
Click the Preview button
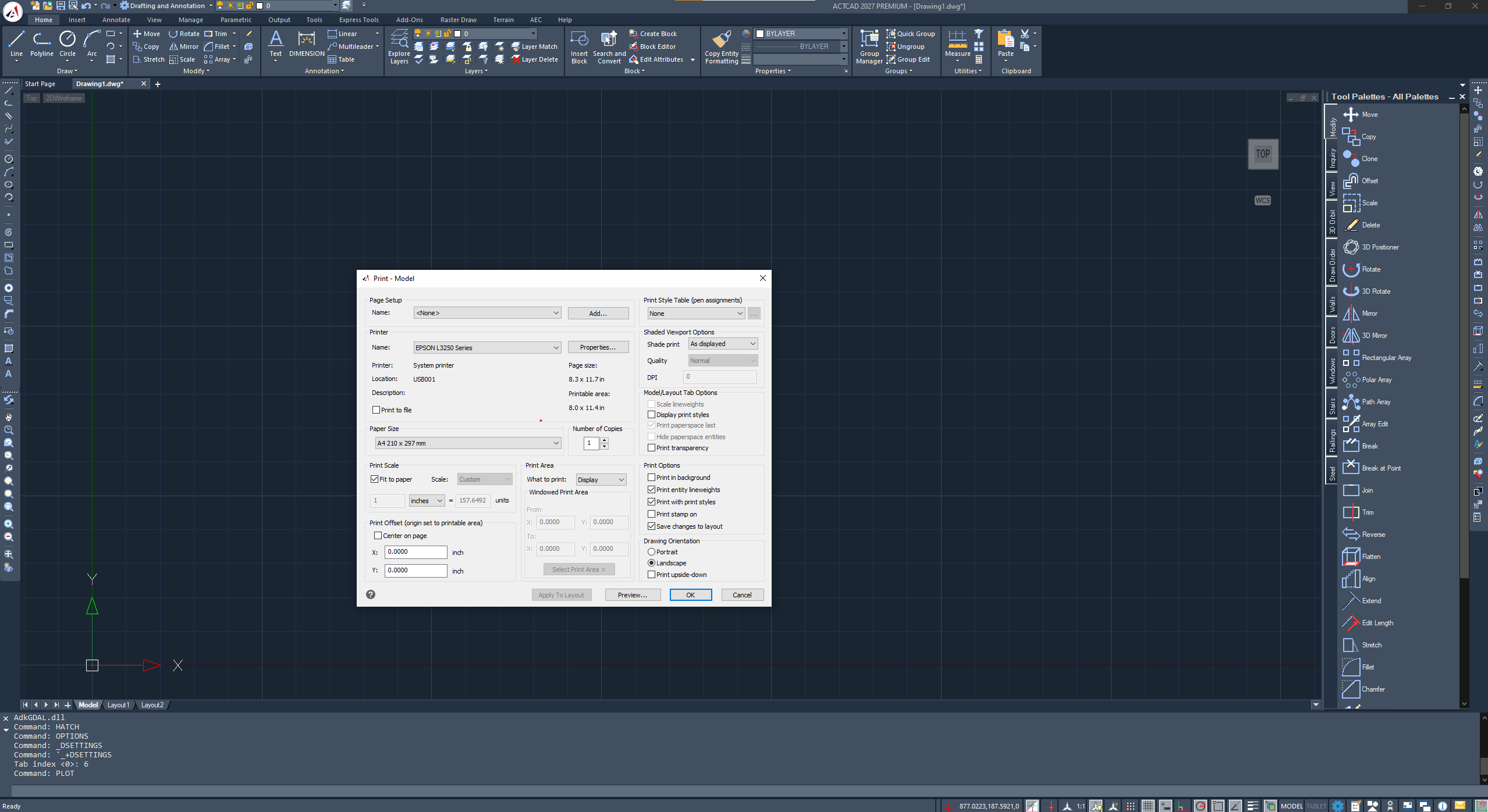click(x=633, y=595)
